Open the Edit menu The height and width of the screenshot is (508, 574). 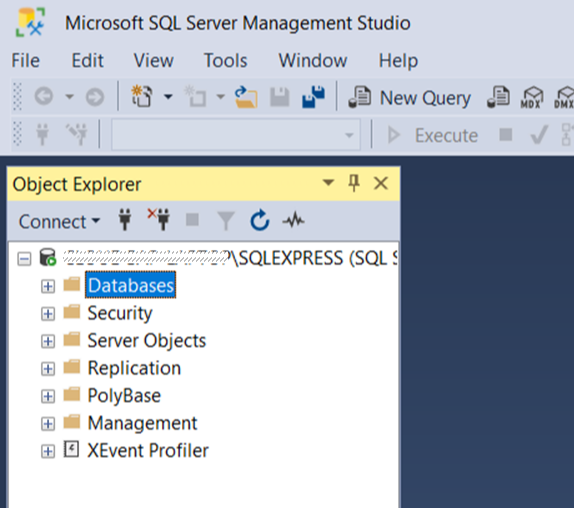pos(87,60)
